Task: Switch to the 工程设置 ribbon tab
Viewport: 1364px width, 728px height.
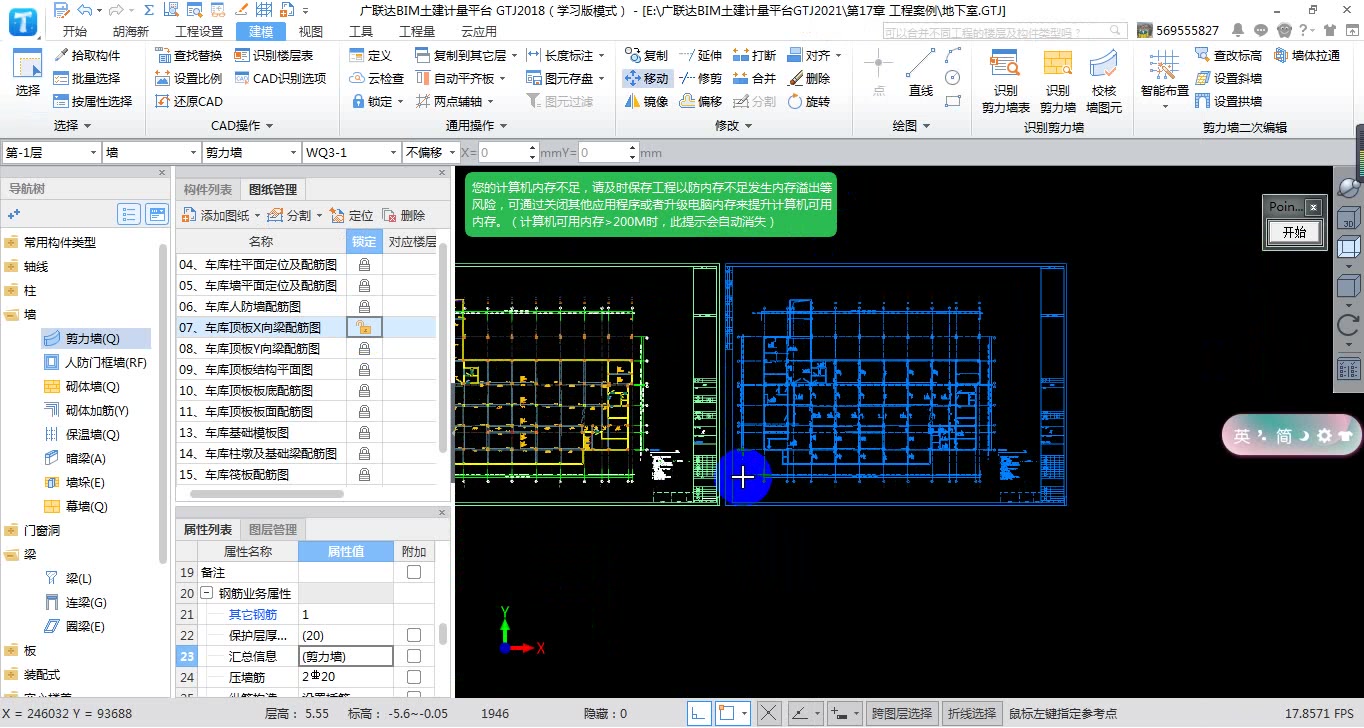Action: (x=198, y=31)
